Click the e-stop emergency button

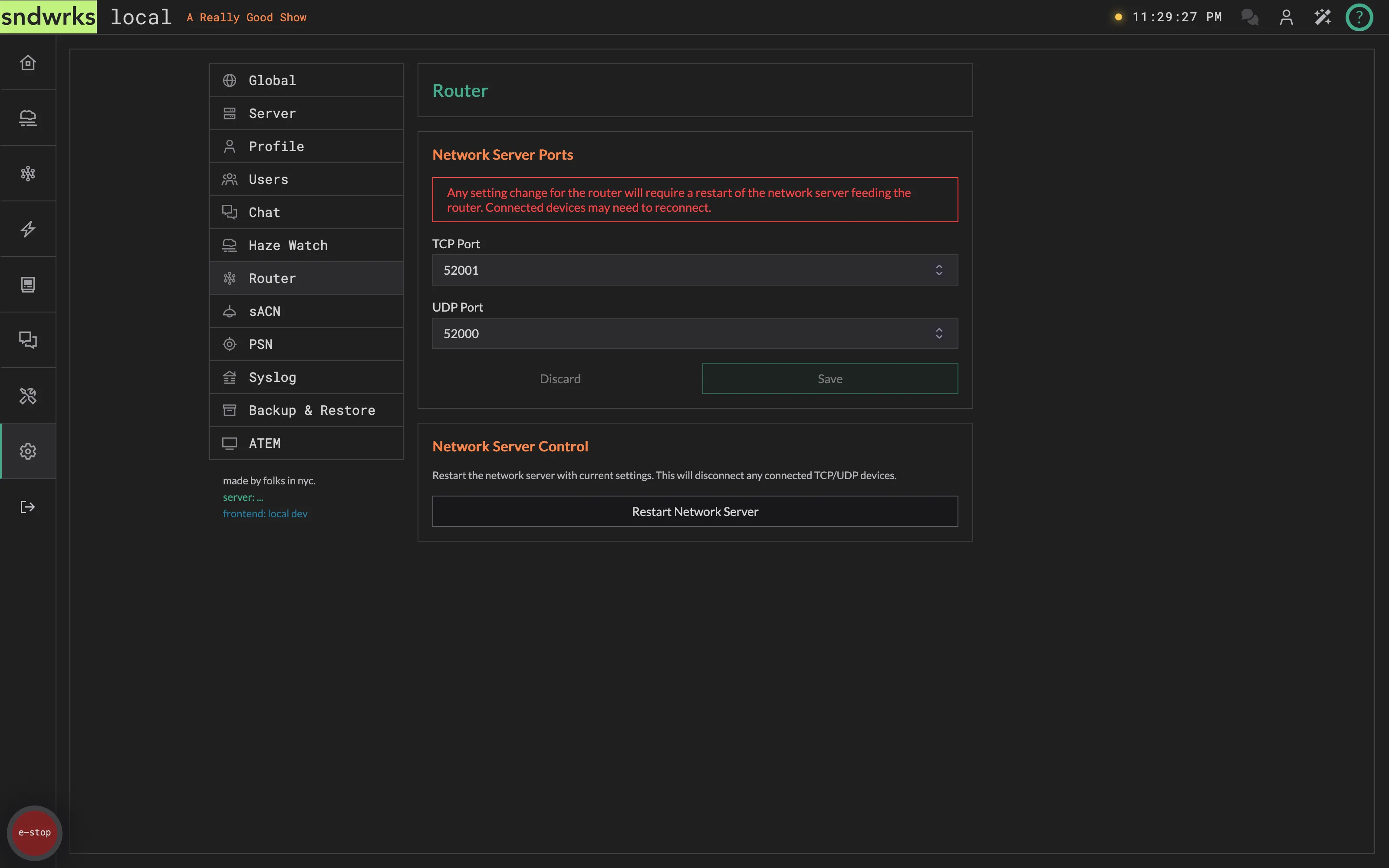point(34,832)
